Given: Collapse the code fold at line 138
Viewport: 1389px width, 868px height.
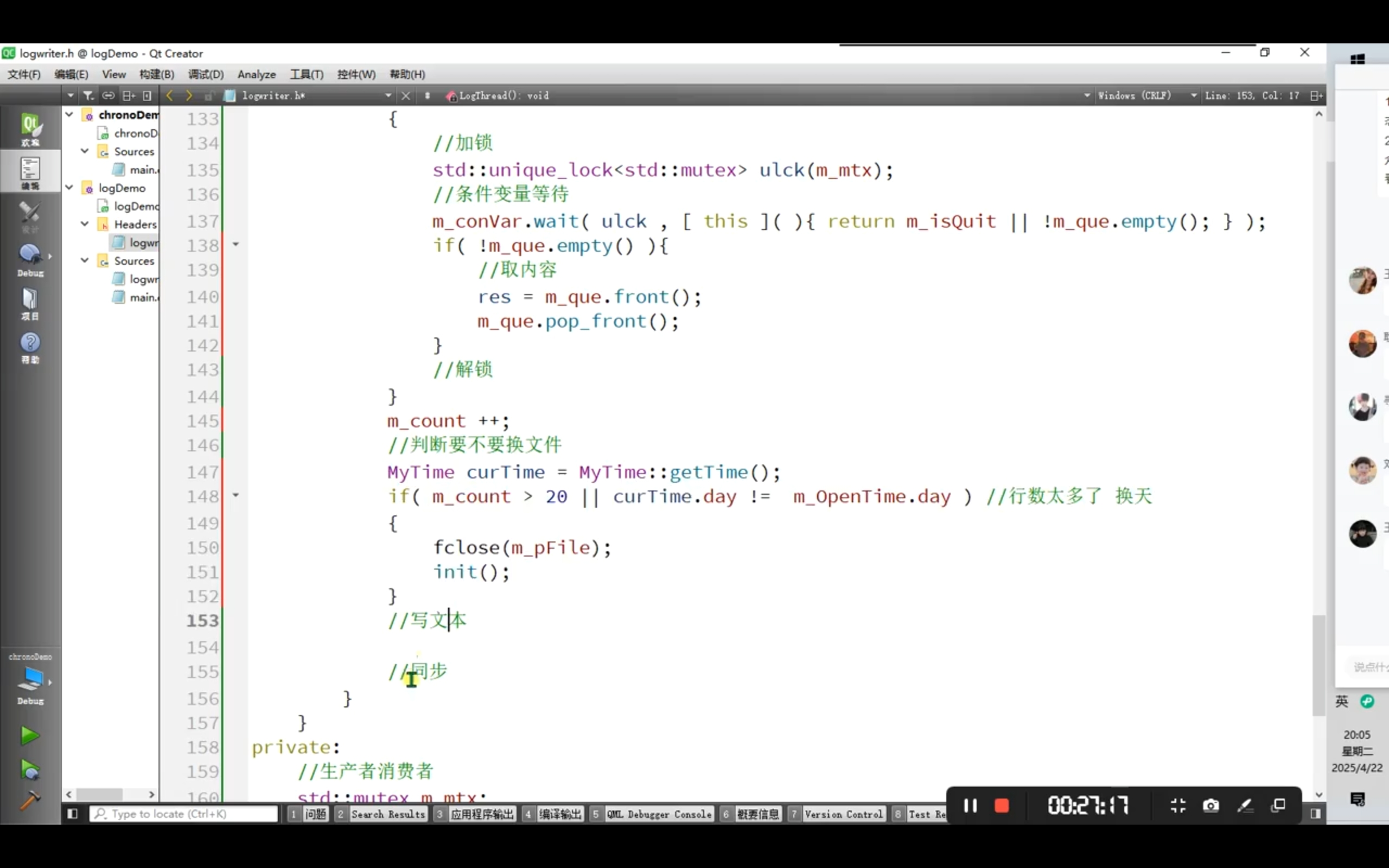Looking at the screenshot, I should tap(235, 245).
